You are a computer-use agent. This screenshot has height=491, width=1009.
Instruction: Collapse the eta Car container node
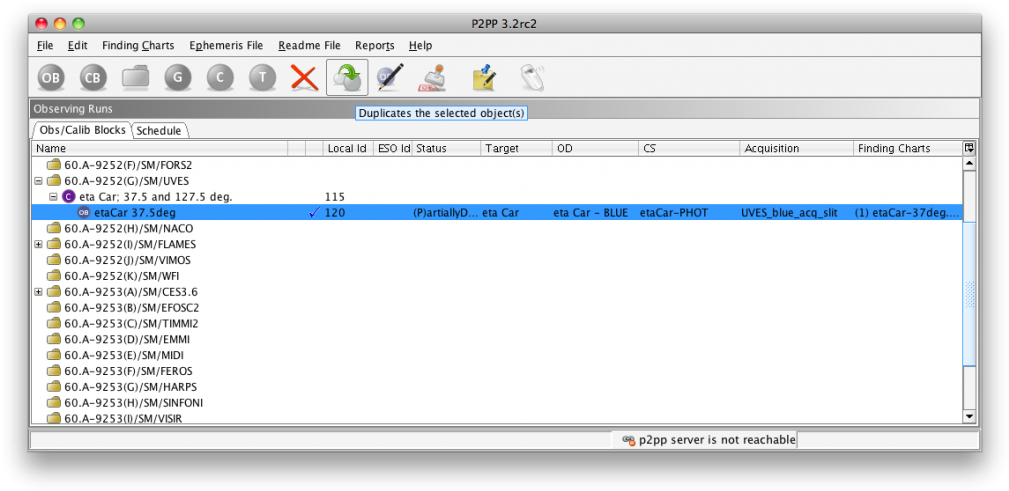[54, 197]
